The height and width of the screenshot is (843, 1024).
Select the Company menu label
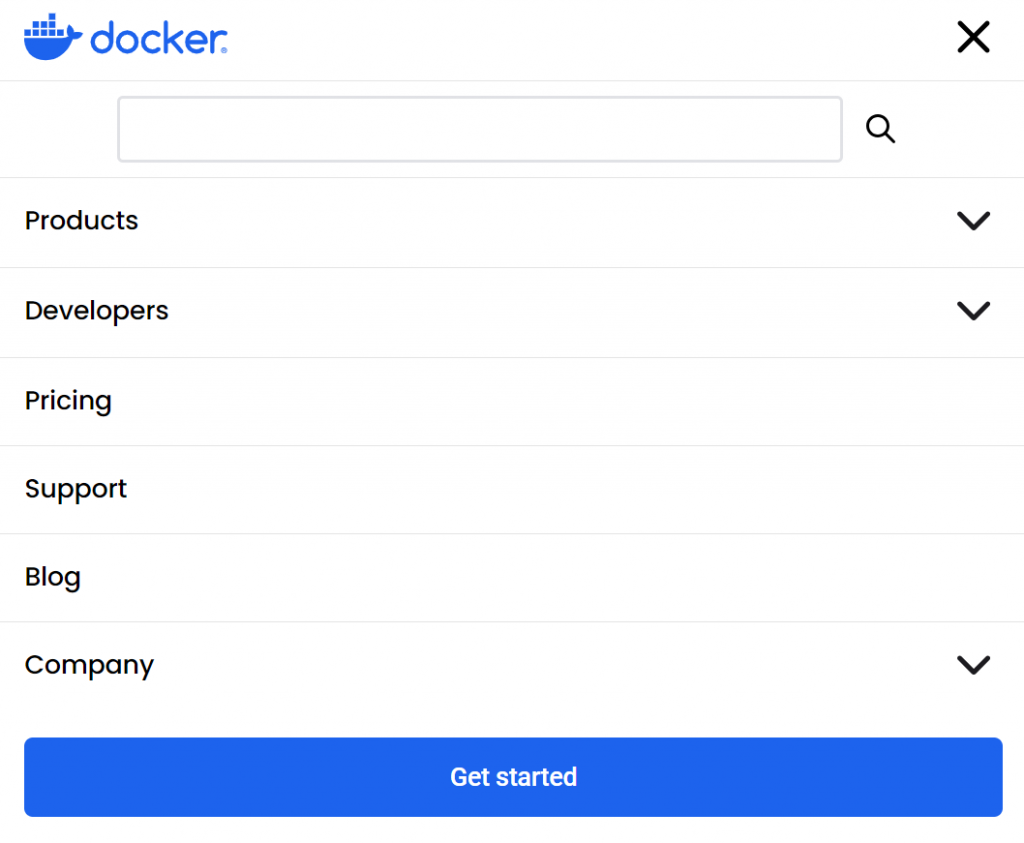click(89, 665)
